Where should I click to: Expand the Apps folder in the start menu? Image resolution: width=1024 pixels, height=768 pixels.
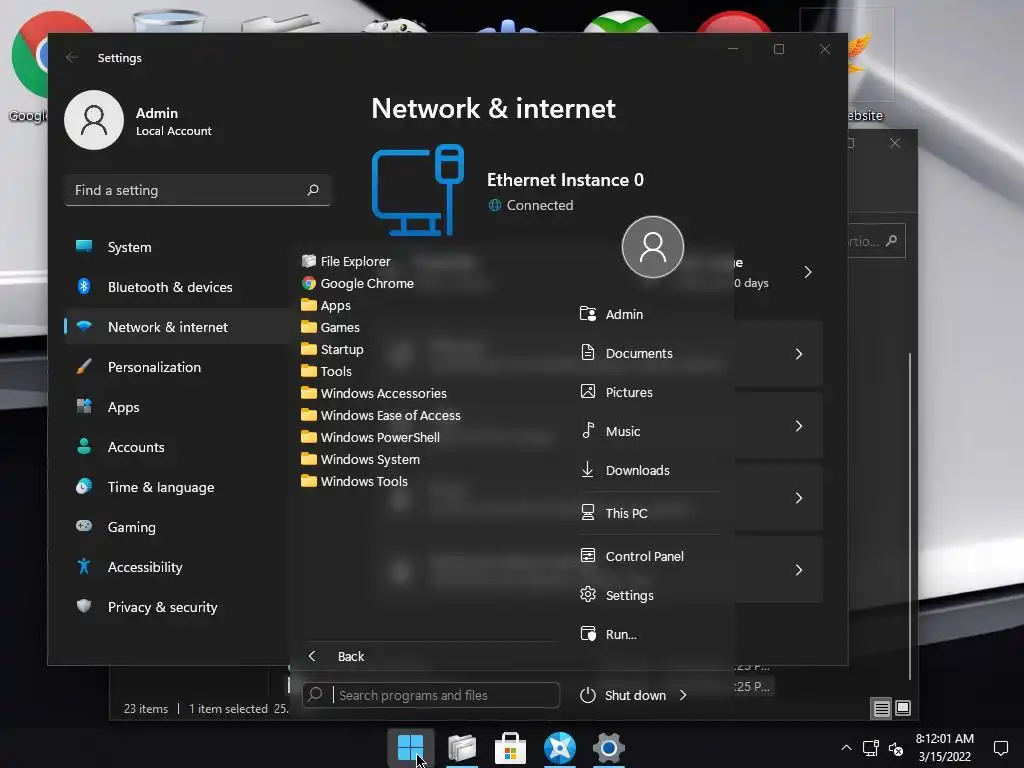[326, 305]
